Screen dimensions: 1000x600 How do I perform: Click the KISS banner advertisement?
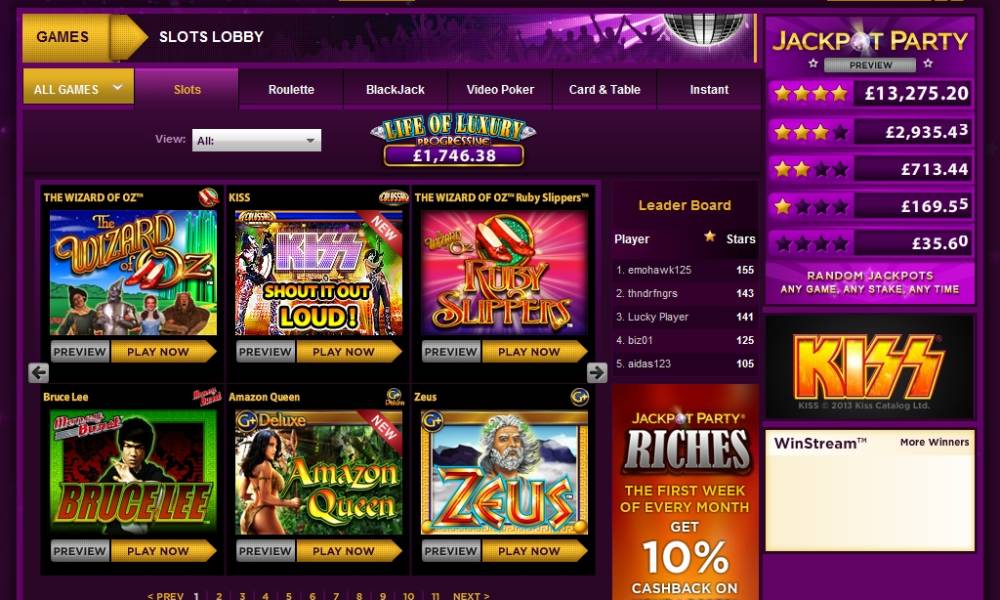pos(869,367)
